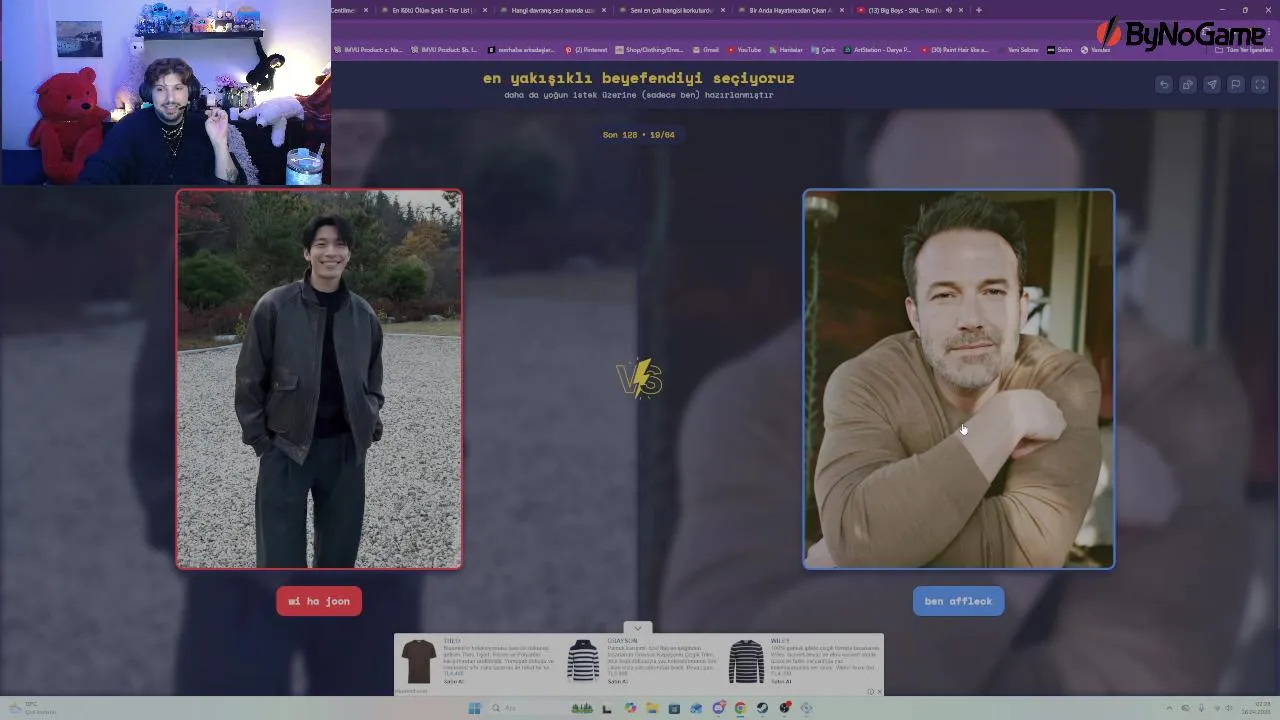Close the ad banner with its X
The width and height of the screenshot is (1280, 720).
tap(879, 691)
